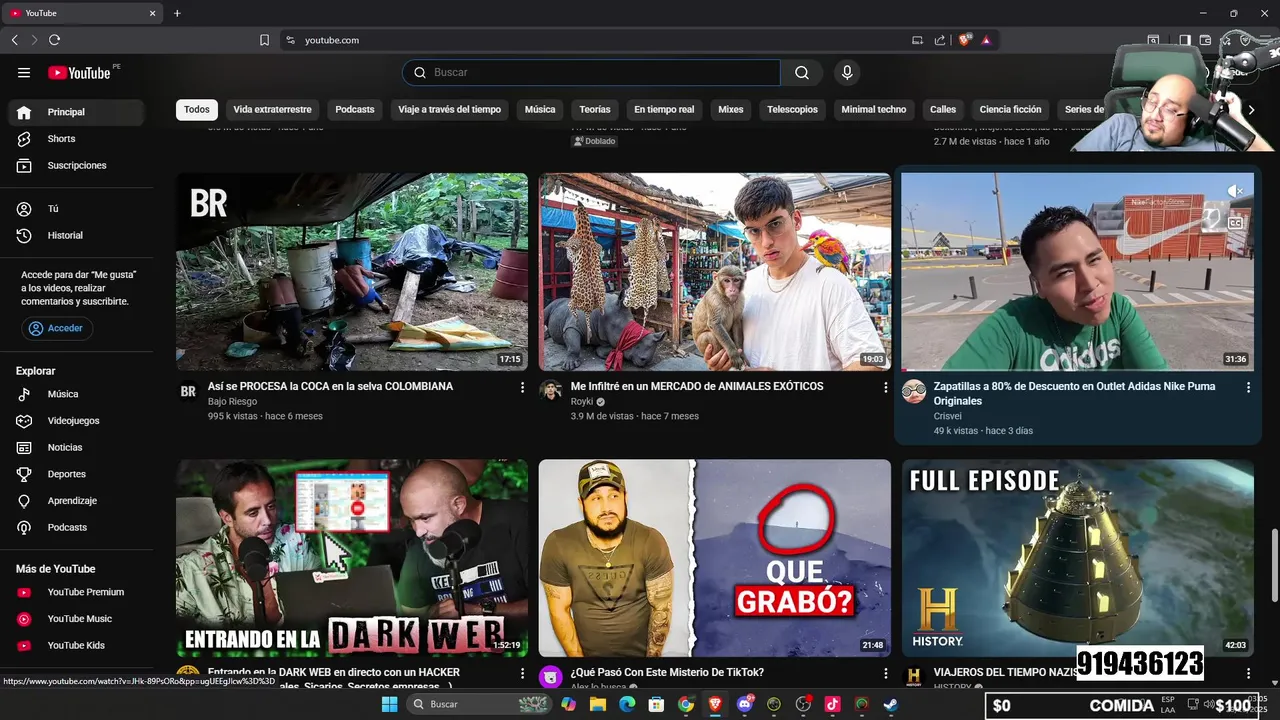Open Windows Start button
The image size is (1280, 720).
point(390,704)
